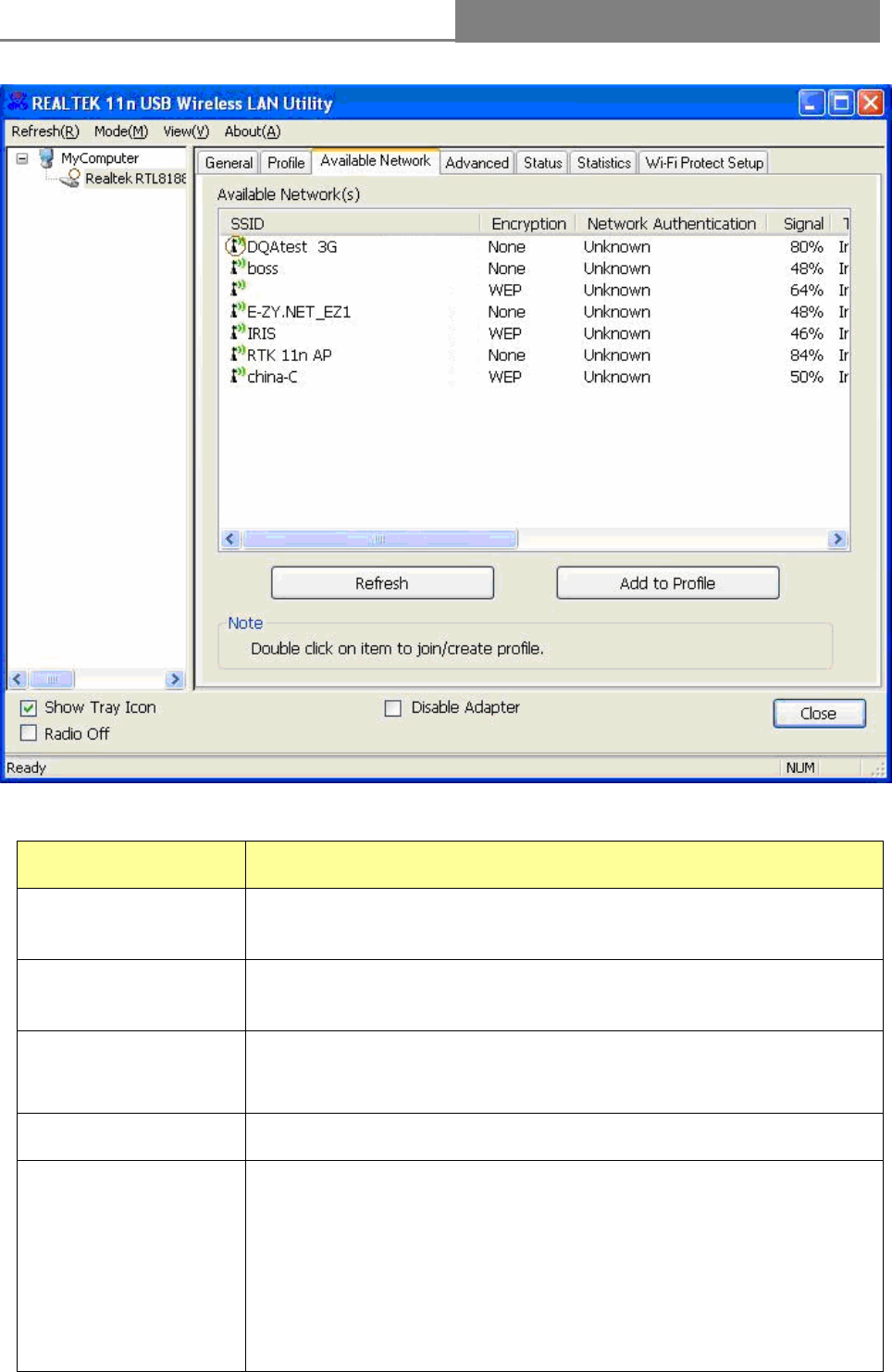Click the tree panel scroll left arrow

pos(18,680)
